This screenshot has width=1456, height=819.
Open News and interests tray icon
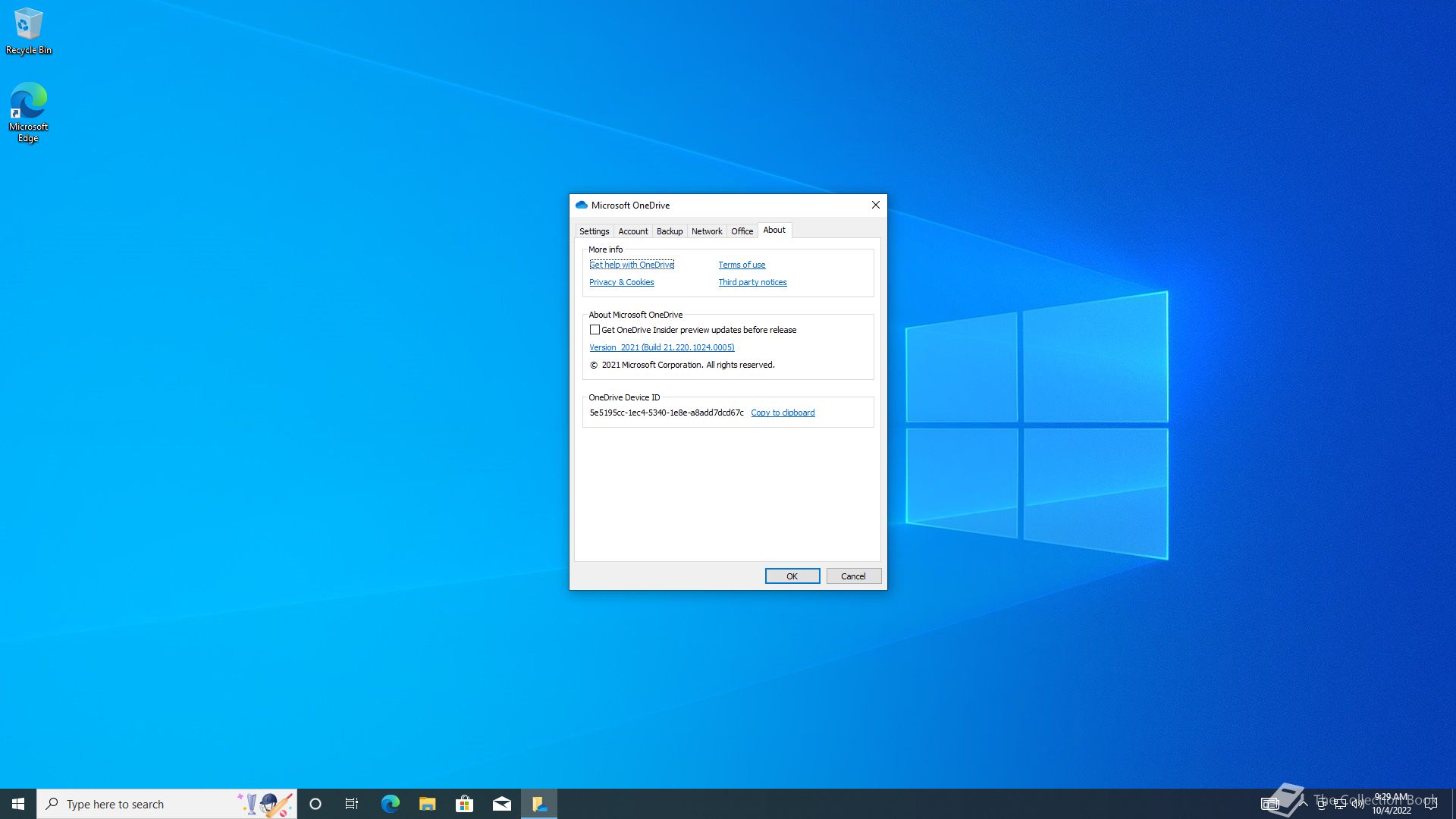pyautogui.click(x=1270, y=804)
